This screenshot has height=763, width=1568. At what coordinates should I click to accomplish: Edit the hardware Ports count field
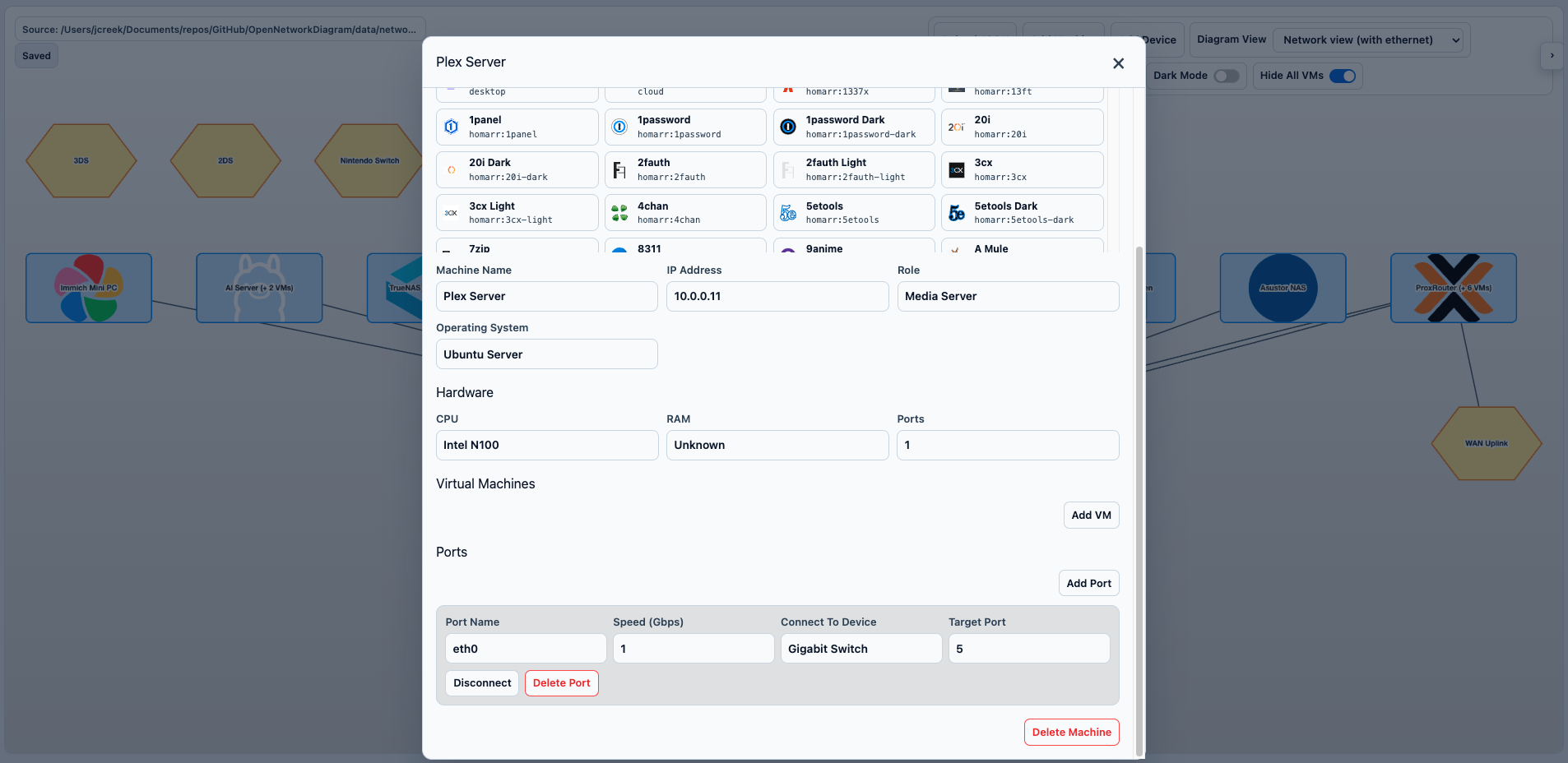(1008, 445)
